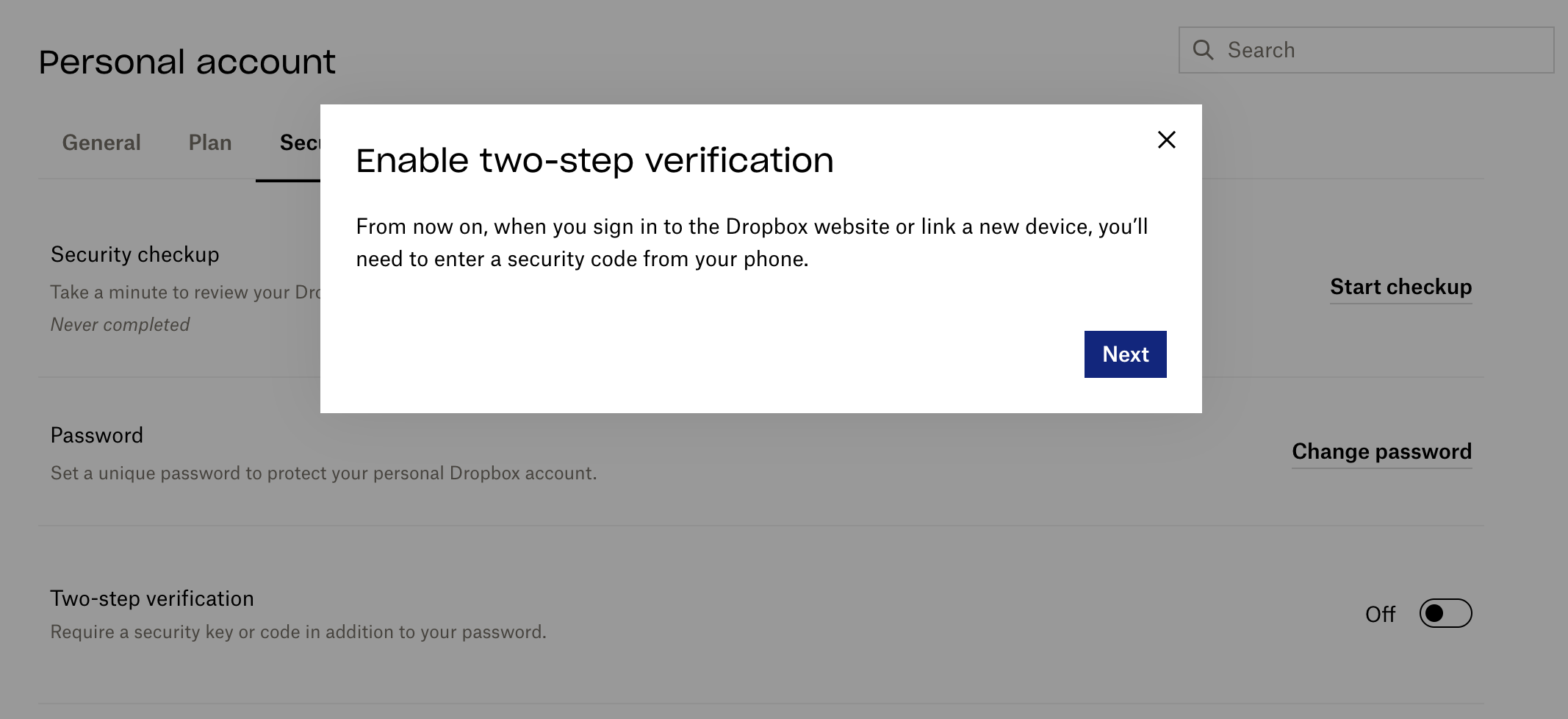1568x719 pixels.
Task: Click the Off label beside toggle
Action: pos(1380,614)
